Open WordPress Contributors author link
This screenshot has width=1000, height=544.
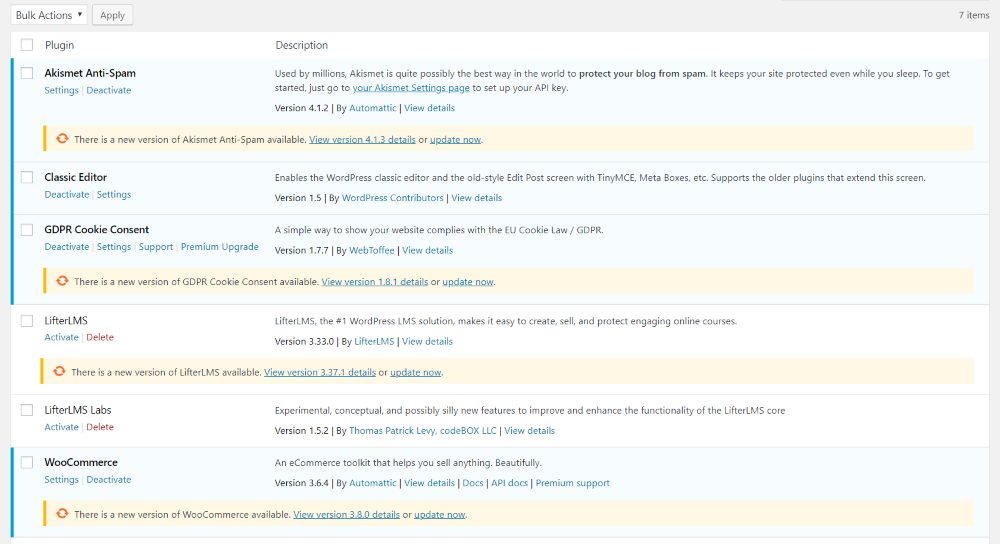pos(392,198)
